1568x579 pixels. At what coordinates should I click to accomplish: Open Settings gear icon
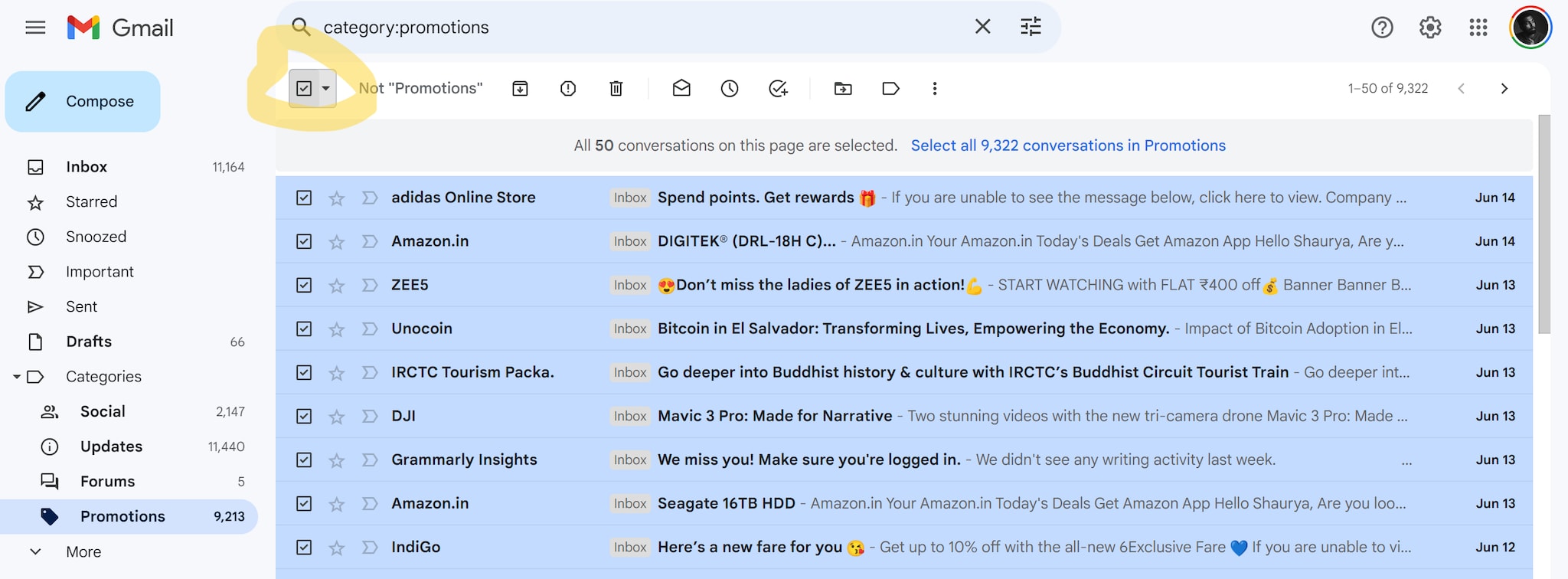click(x=1430, y=28)
